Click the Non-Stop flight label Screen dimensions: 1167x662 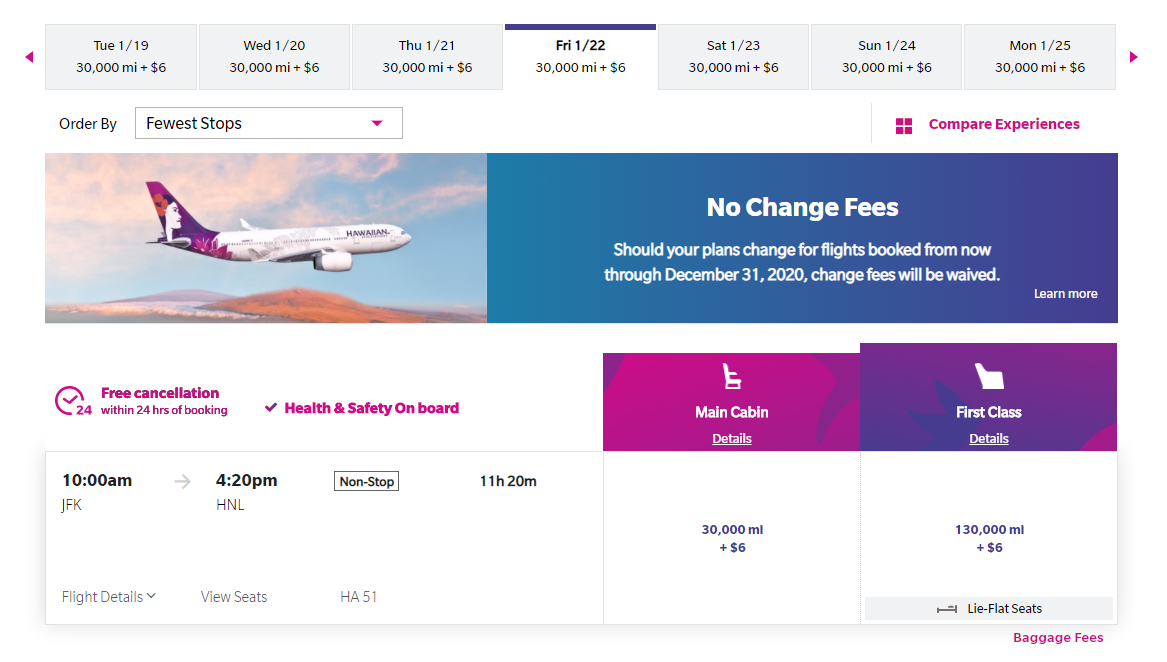pos(366,481)
